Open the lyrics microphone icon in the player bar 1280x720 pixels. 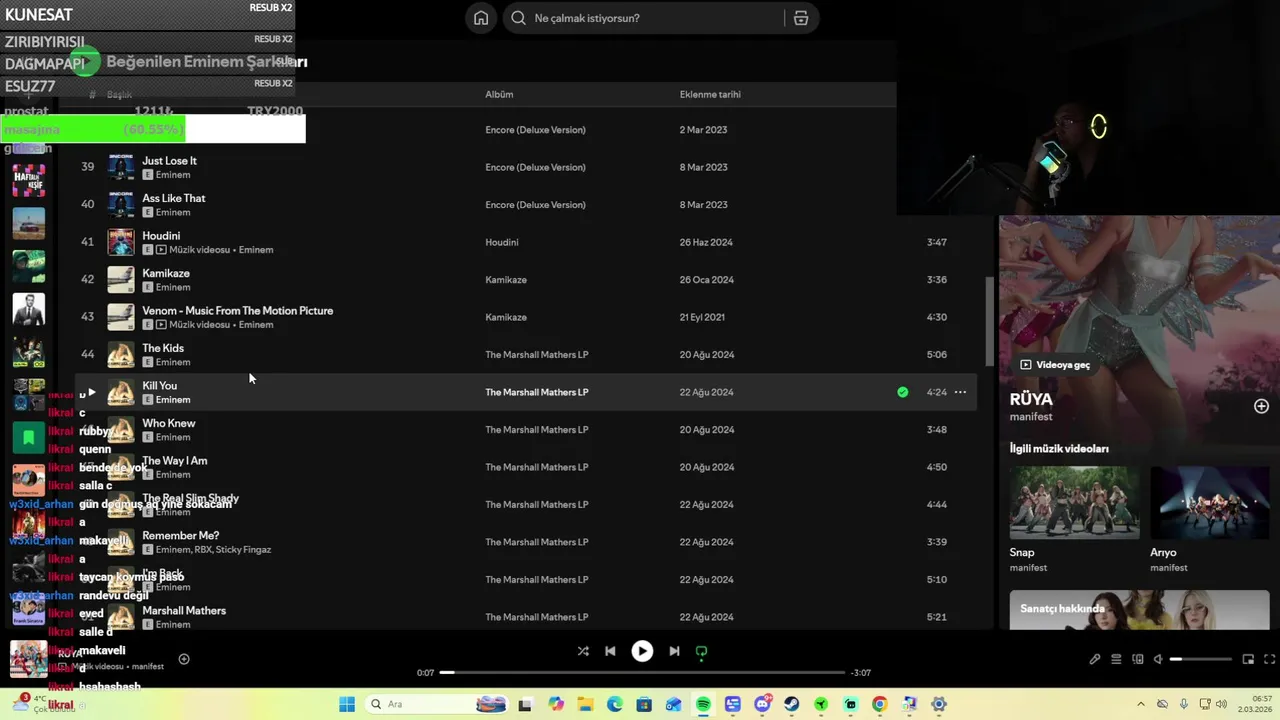tap(1095, 659)
